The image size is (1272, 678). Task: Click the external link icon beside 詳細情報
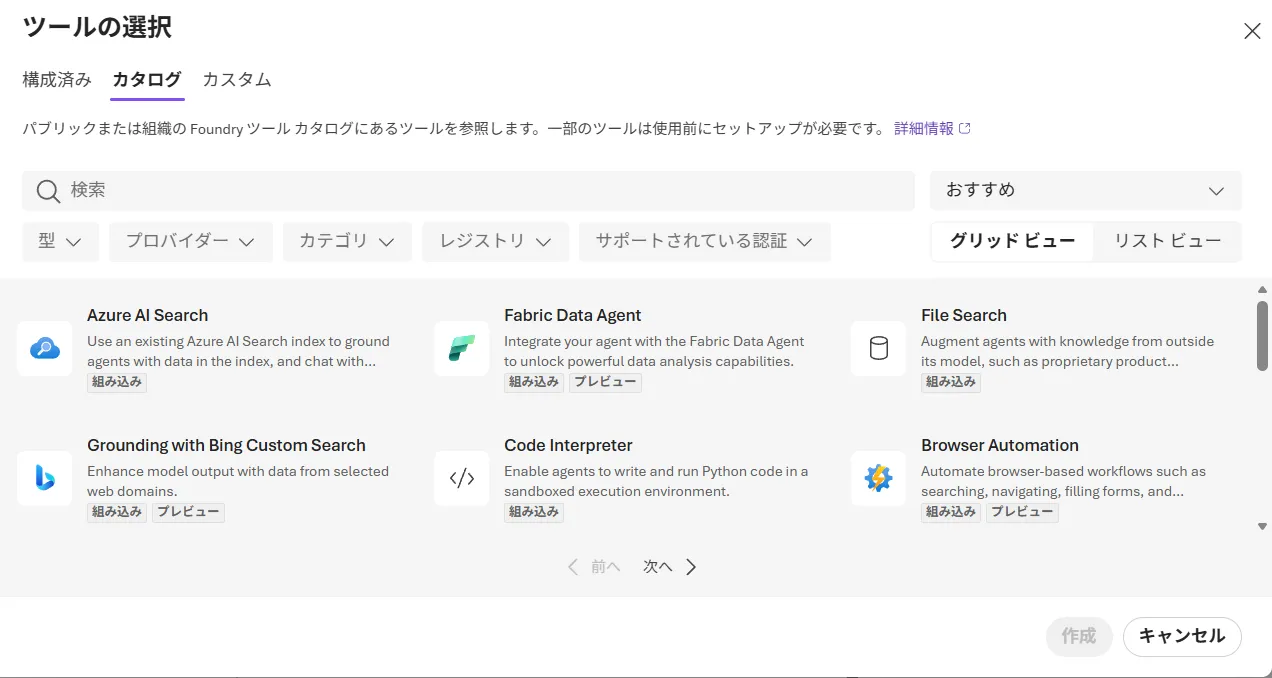[x=965, y=128]
